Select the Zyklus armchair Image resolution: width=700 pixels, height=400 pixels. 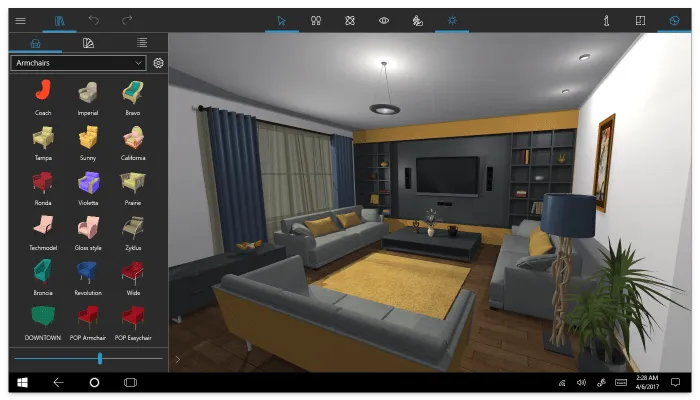pyautogui.click(x=133, y=233)
